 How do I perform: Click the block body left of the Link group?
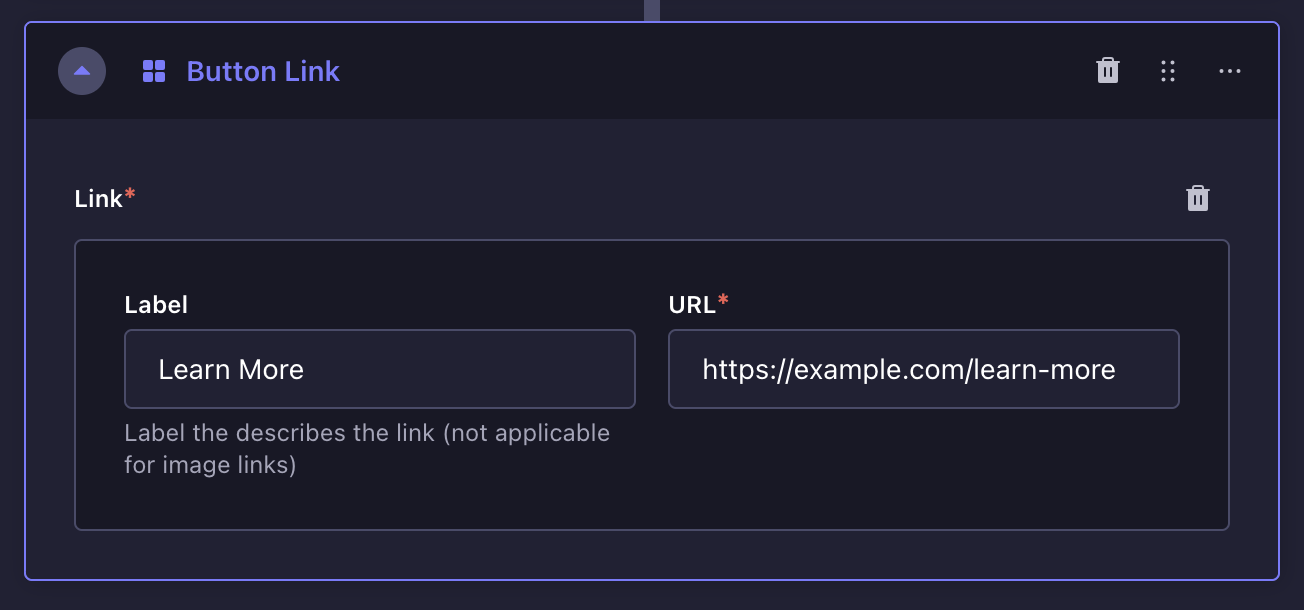tap(50, 380)
